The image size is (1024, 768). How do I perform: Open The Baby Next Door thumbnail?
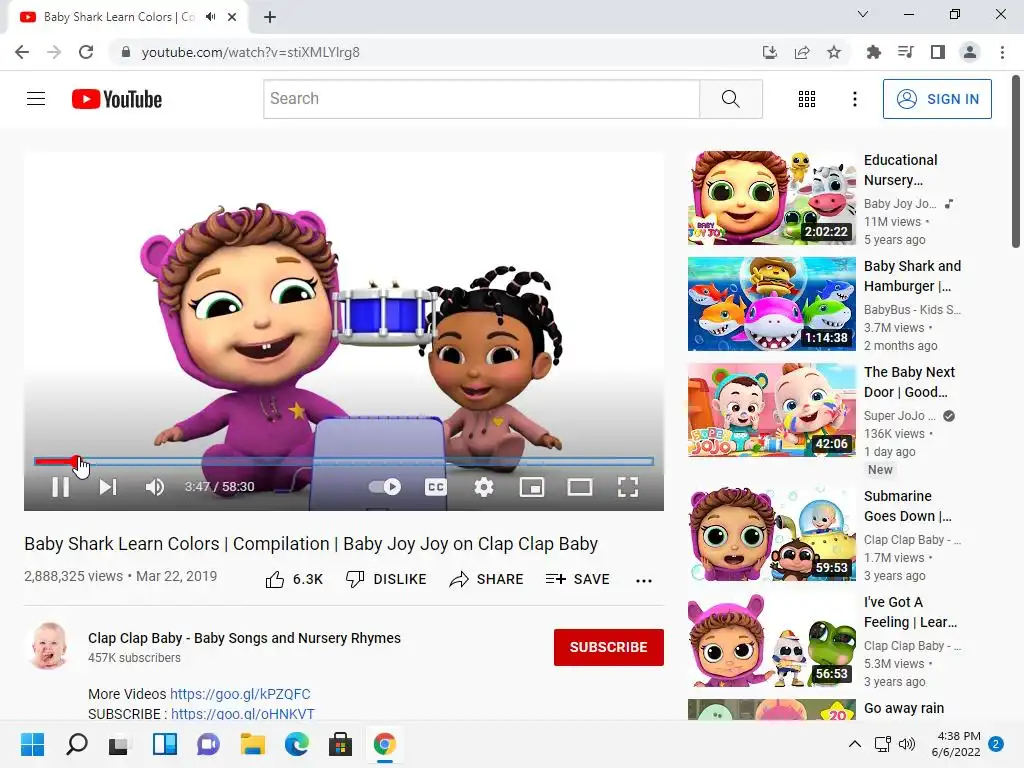(x=771, y=409)
